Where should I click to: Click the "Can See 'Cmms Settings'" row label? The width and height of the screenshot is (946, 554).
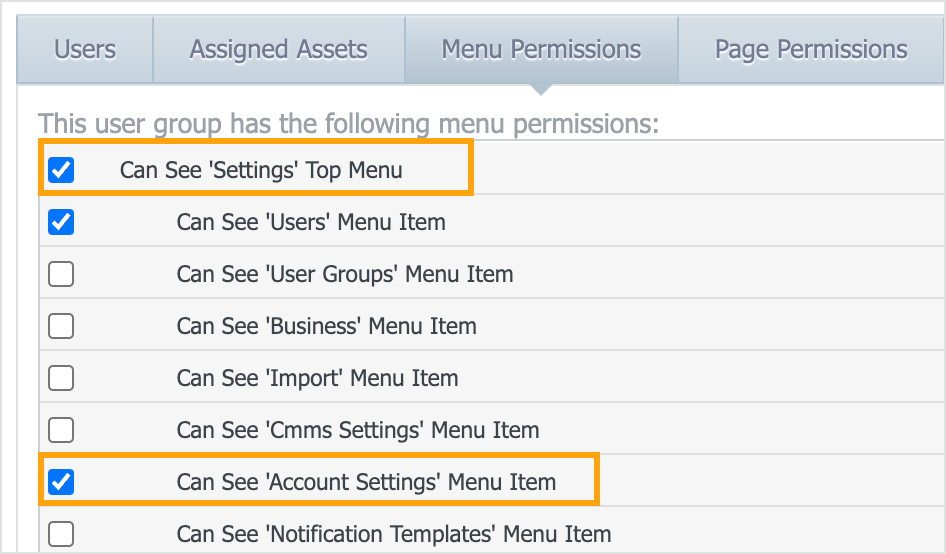point(358,430)
